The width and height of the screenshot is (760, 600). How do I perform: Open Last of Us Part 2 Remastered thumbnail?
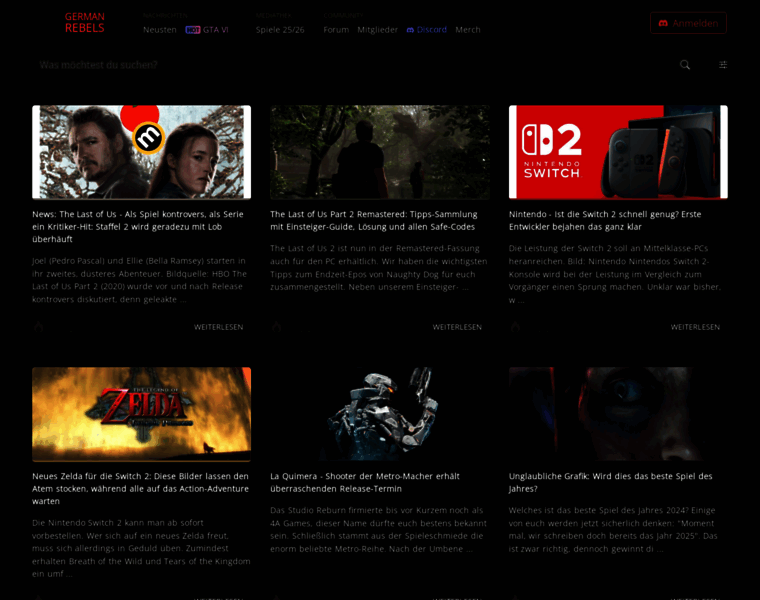pos(380,152)
